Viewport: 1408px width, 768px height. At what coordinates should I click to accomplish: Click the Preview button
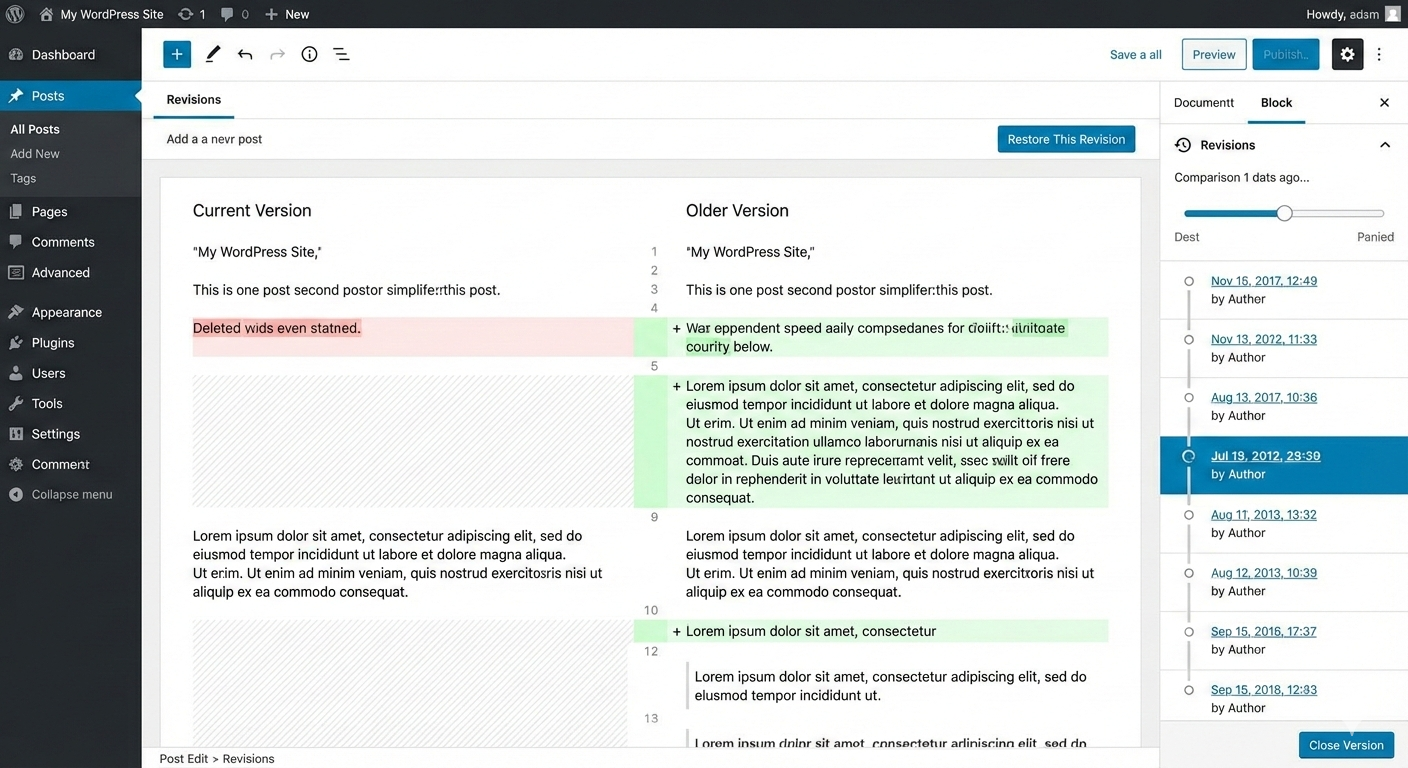tap(1214, 54)
